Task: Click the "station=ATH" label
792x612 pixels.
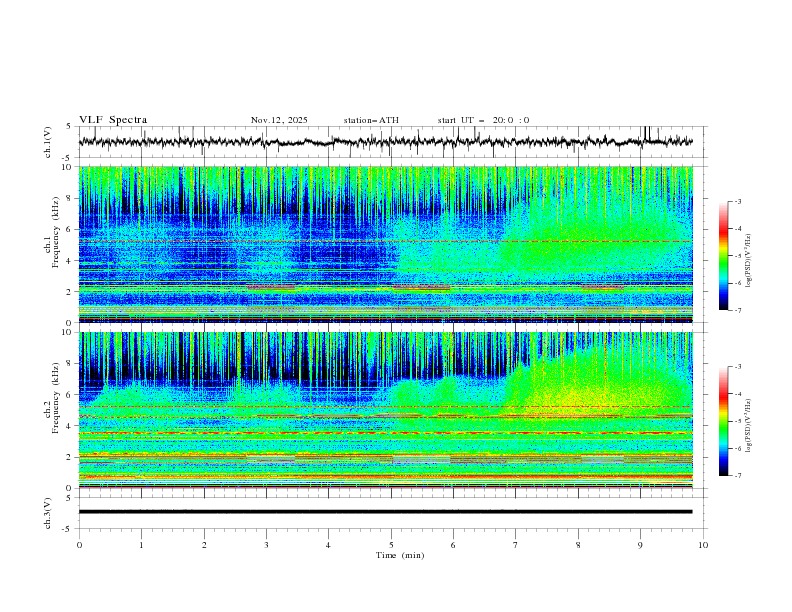Action: (371, 120)
